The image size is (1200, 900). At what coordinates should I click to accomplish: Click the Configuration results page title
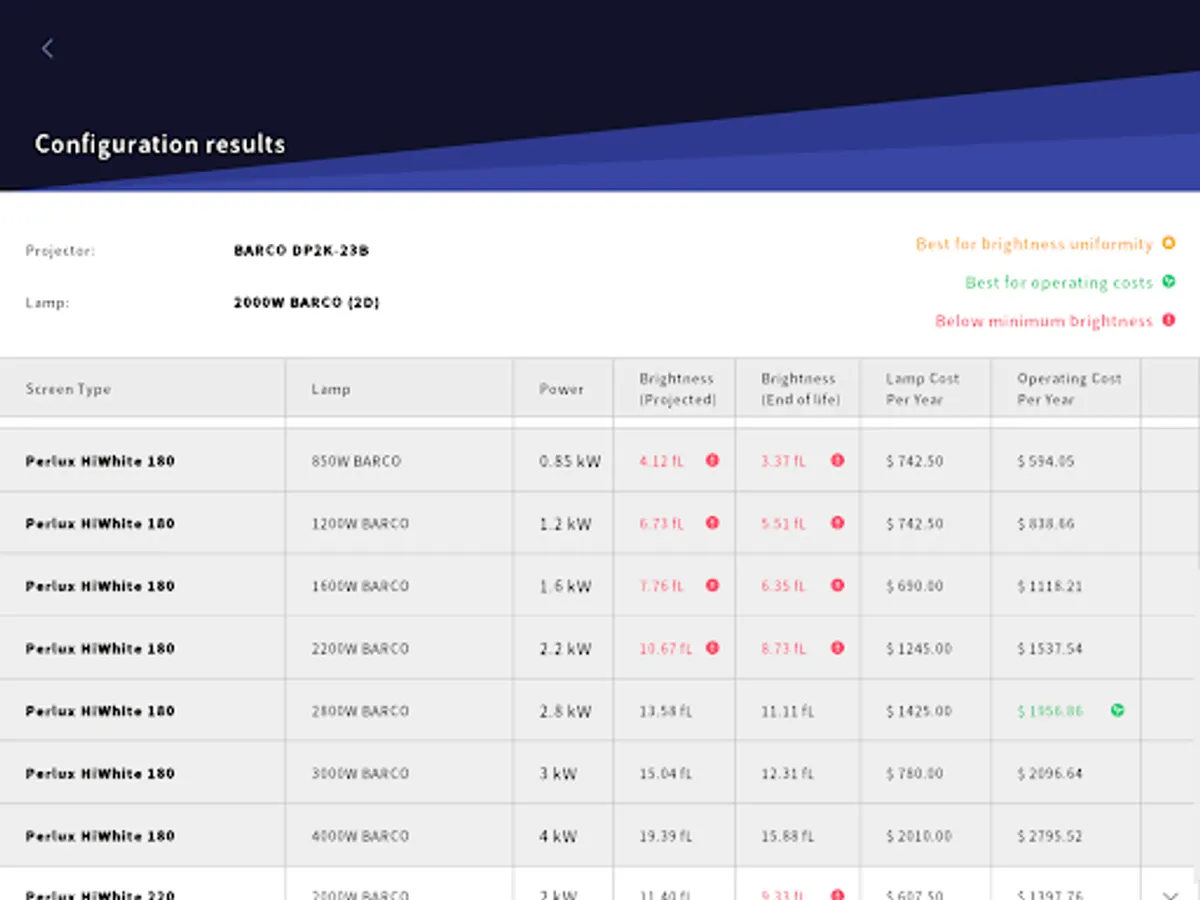click(160, 144)
